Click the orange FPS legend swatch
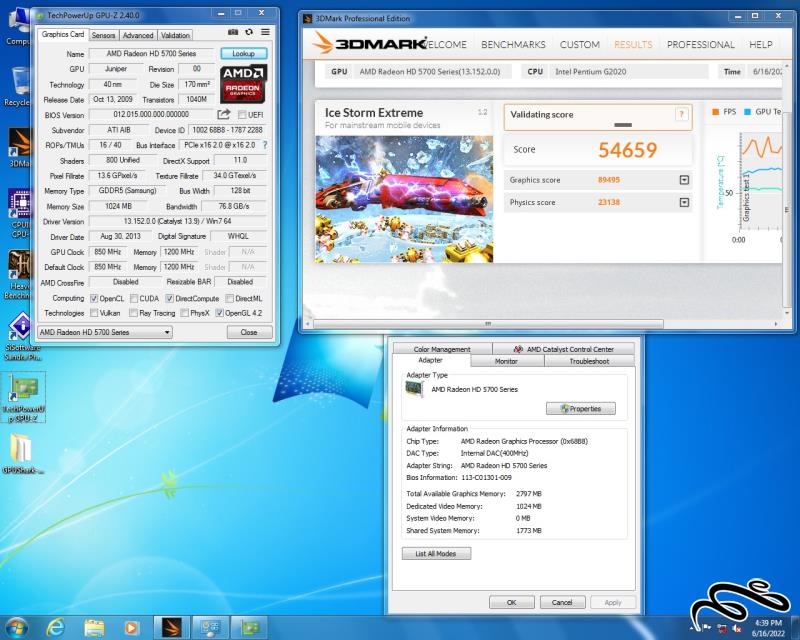The height and width of the screenshot is (640, 800). [x=715, y=111]
